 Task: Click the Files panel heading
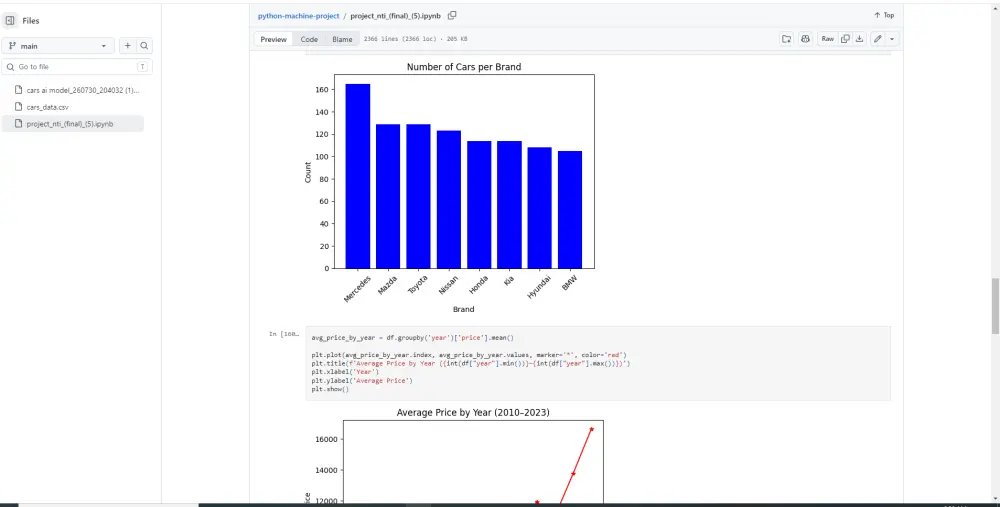tap(31, 21)
